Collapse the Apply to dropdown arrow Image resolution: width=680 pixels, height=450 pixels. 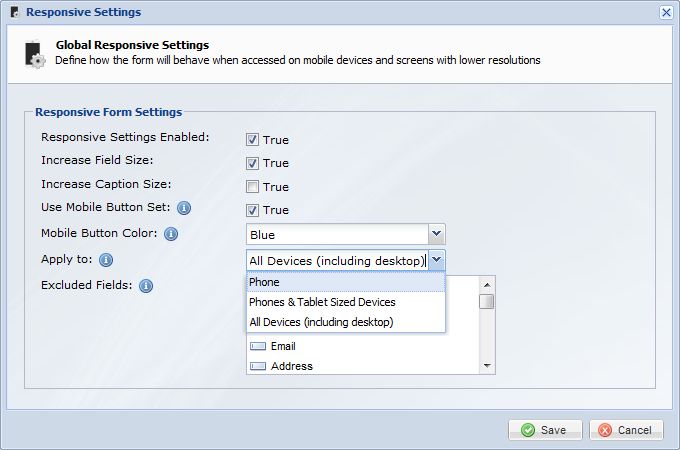pos(437,260)
